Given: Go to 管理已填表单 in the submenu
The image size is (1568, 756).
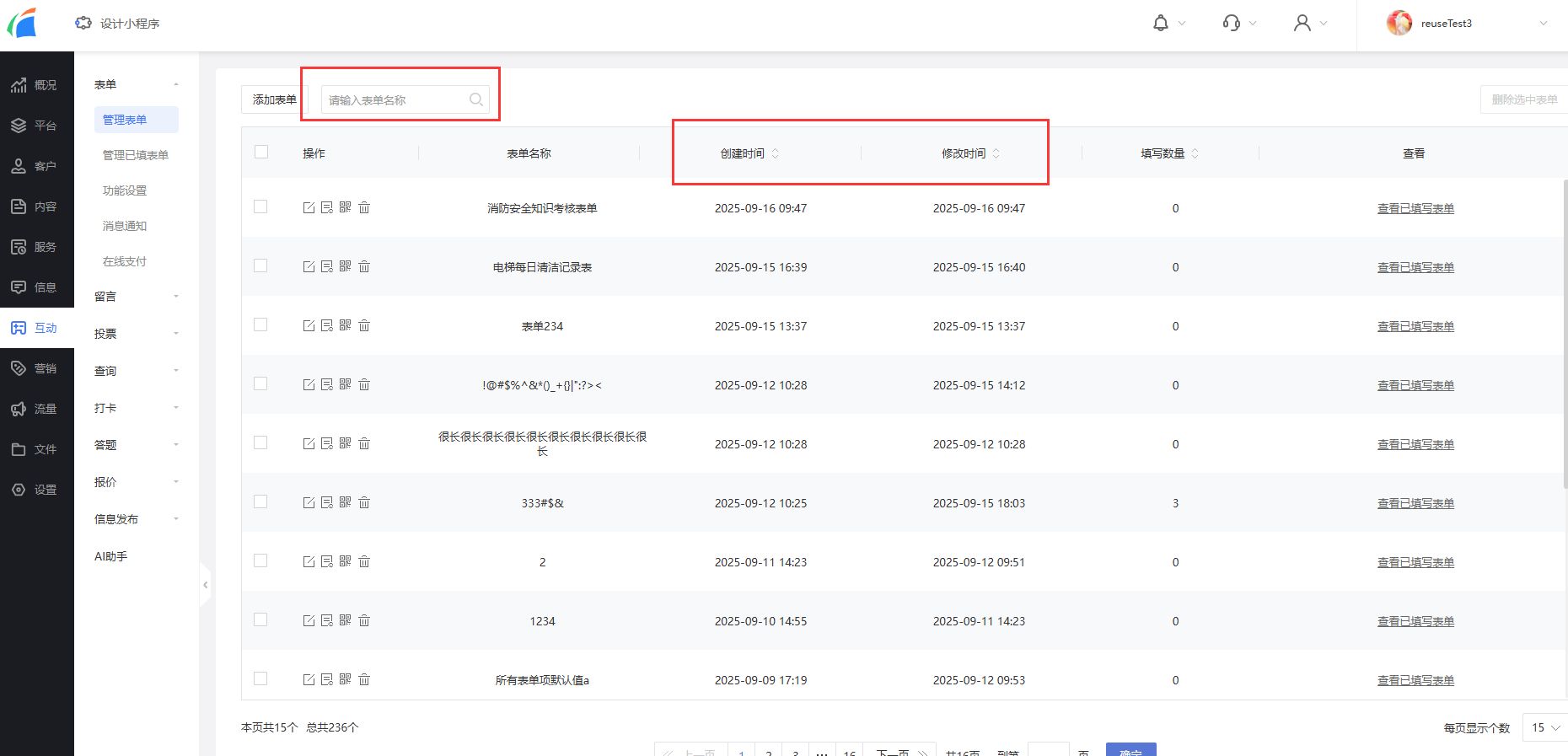Looking at the screenshot, I should point(136,155).
